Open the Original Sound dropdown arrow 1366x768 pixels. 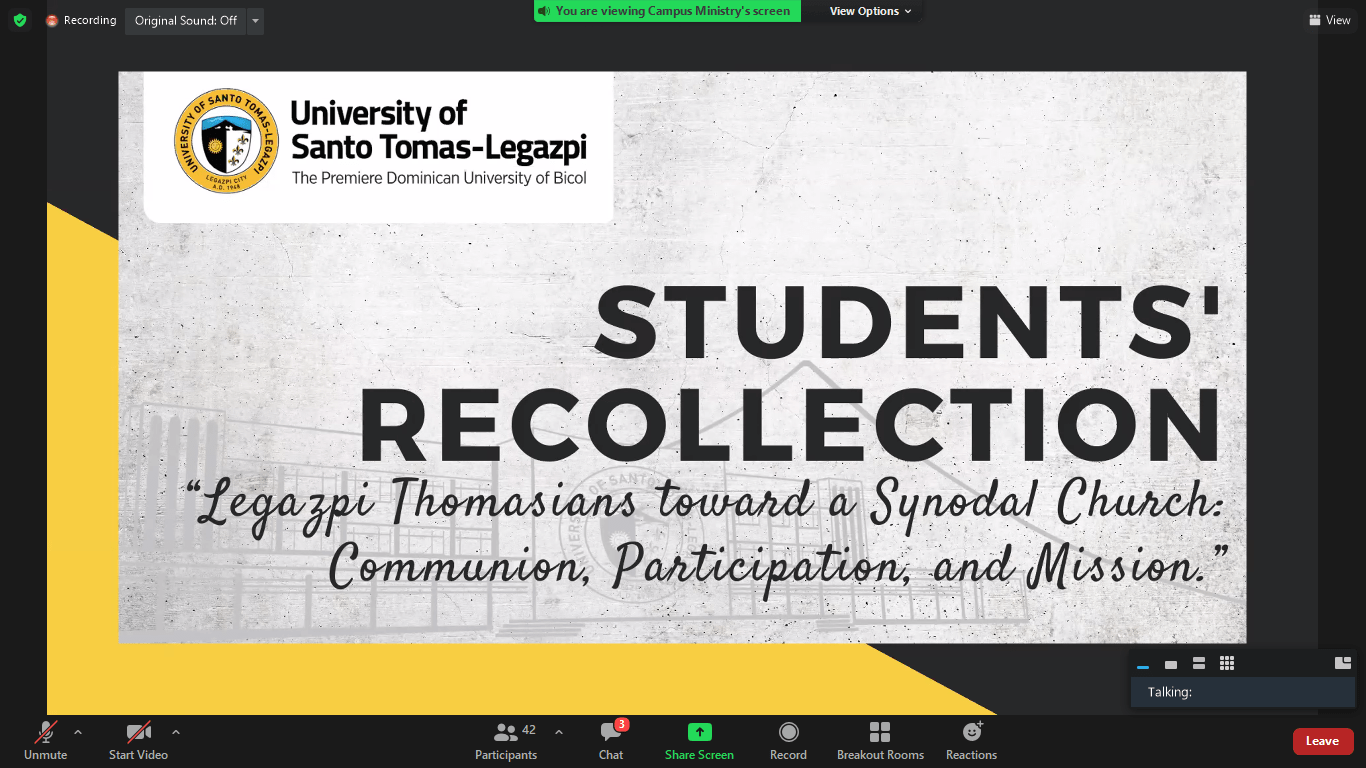pyautogui.click(x=254, y=20)
